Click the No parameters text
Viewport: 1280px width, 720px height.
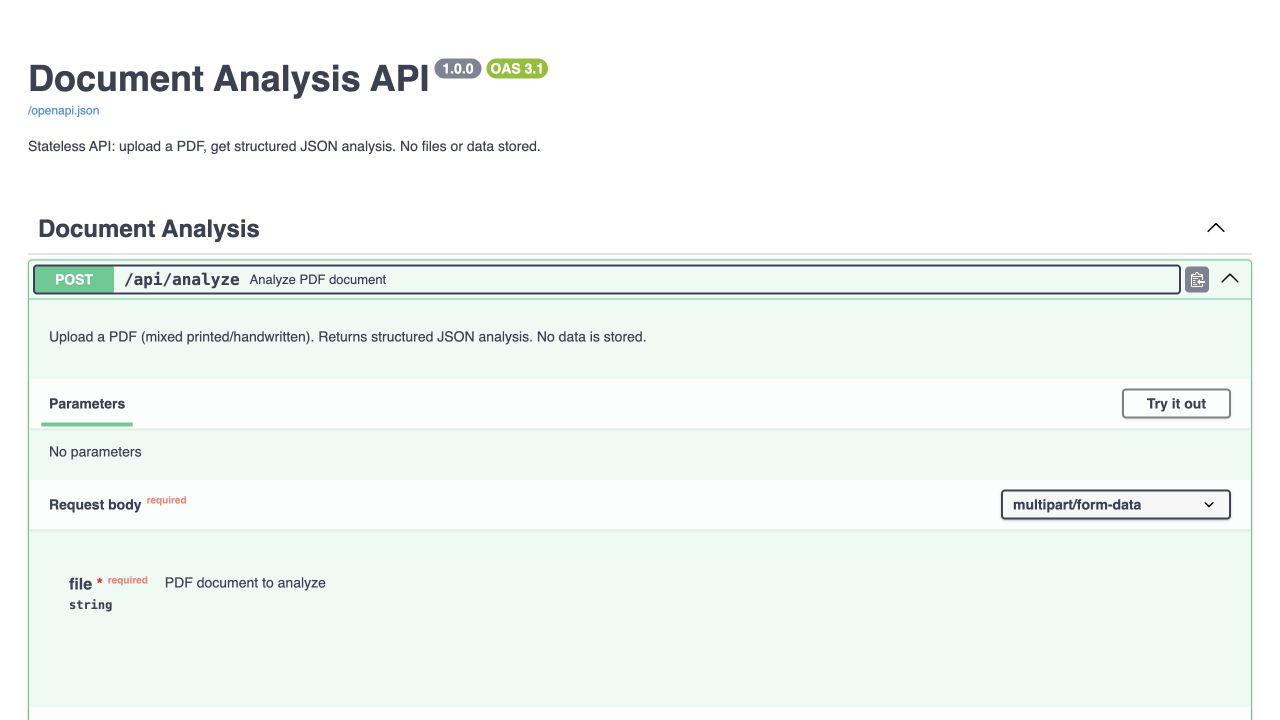click(95, 452)
